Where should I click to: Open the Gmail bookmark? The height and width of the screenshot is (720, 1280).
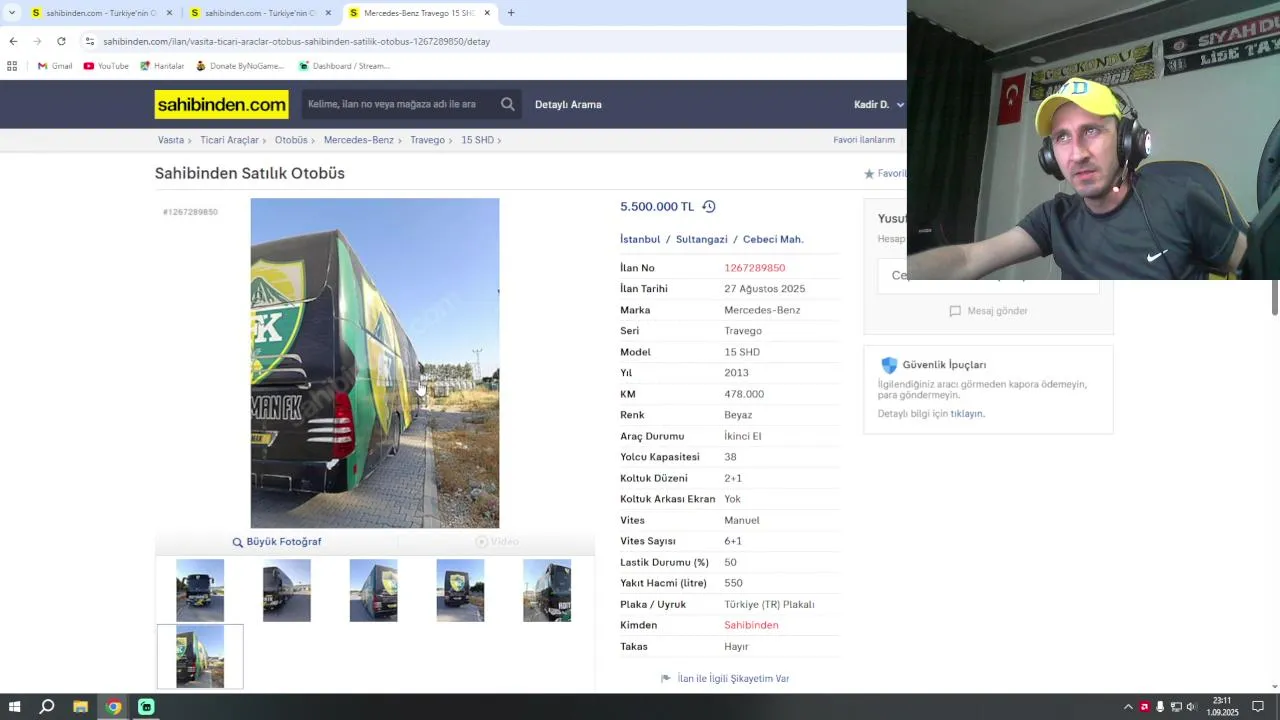coord(55,66)
